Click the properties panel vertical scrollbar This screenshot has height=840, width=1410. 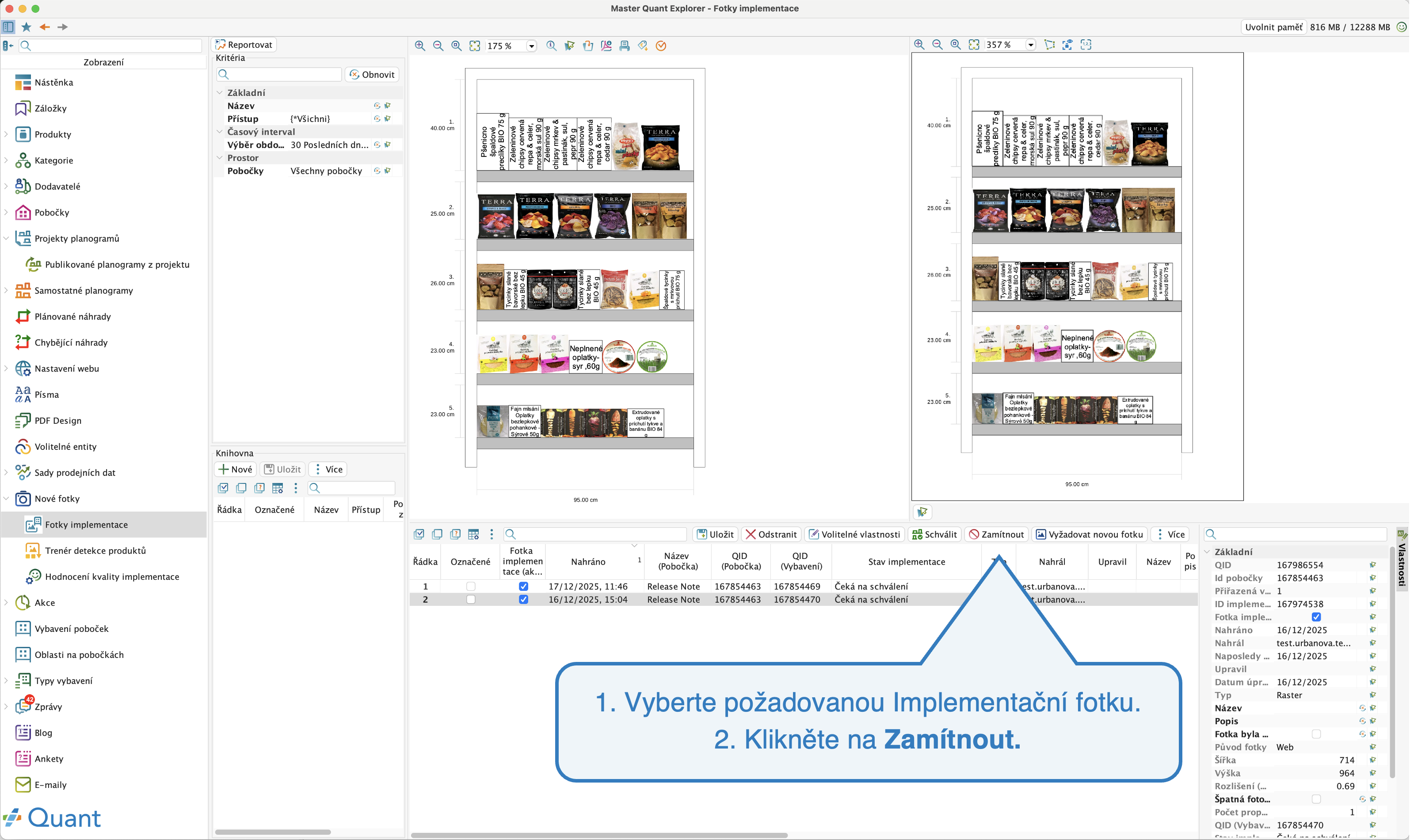coord(1392,662)
